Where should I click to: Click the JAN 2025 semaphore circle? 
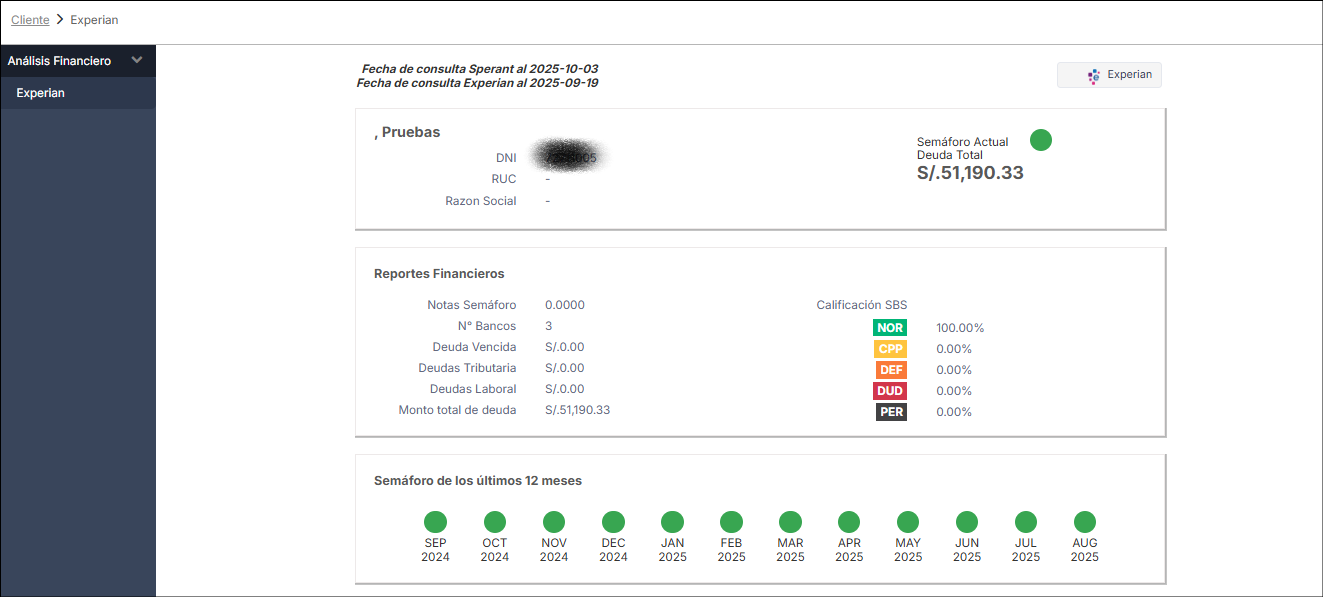pyautogui.click(x=672, y=522)
